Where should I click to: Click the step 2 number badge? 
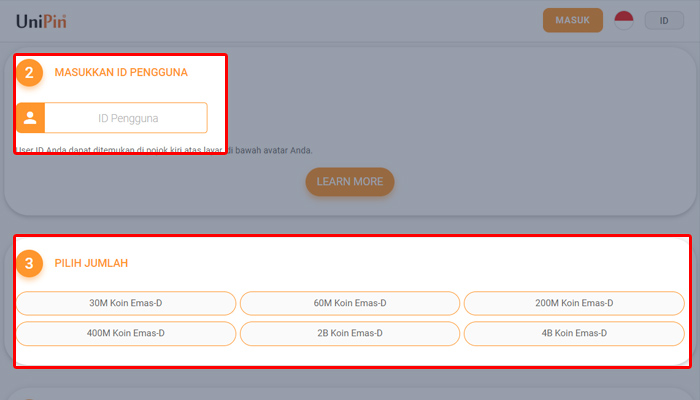(30, 72)
